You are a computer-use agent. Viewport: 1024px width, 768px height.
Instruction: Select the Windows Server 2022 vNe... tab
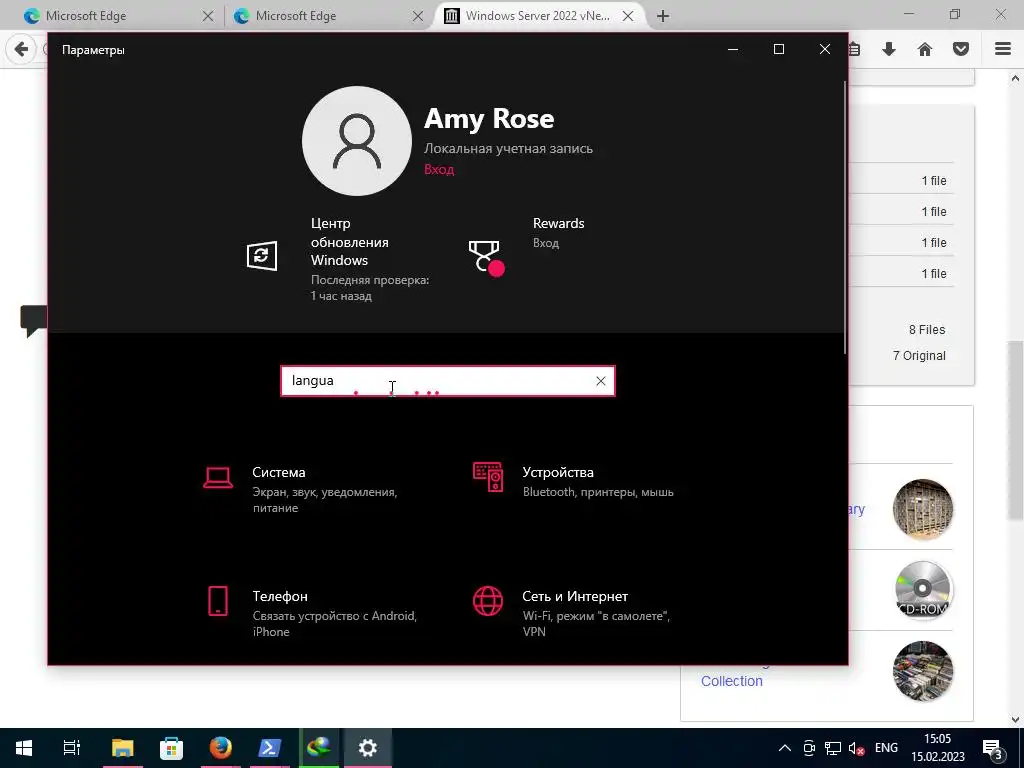pos(539,16)
